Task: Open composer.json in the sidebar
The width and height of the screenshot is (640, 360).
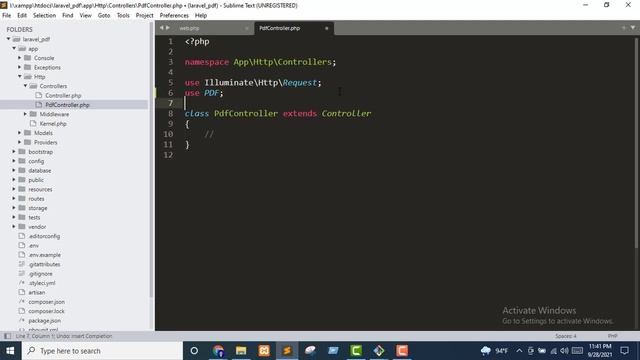Action: pyautogui.click(x=47, y=302)
